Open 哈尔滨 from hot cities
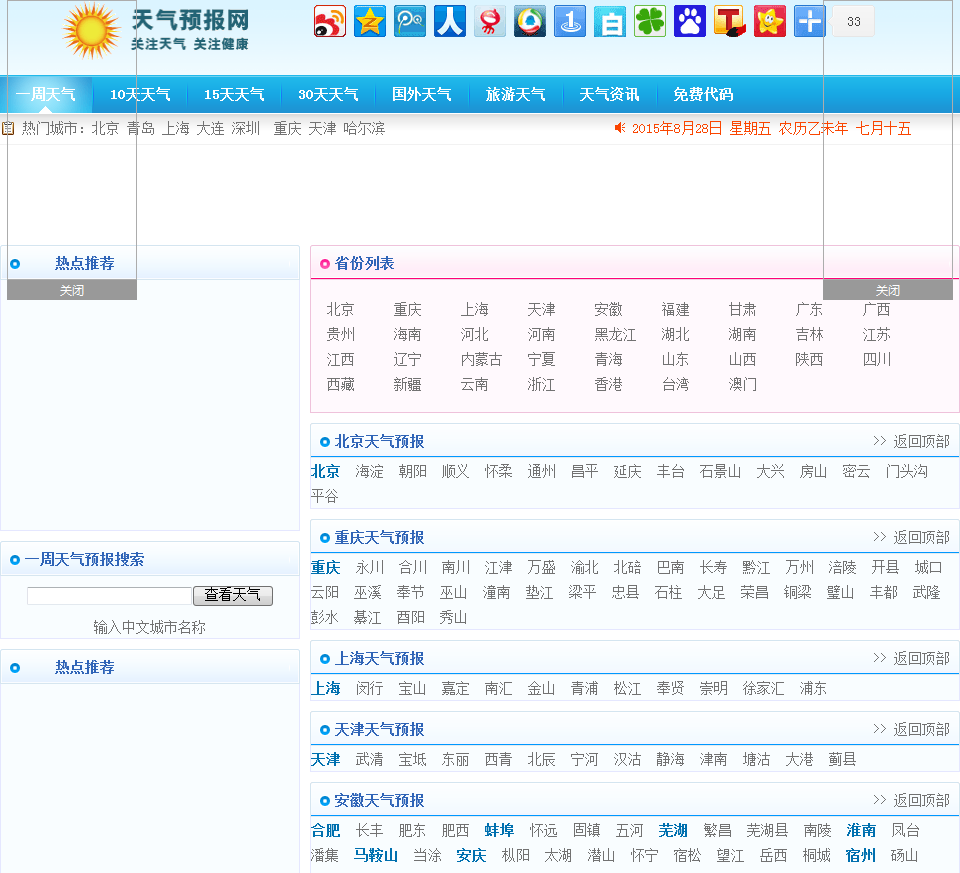Image resolution: width=960 pixels, height=873 pixels. [x=364, y=128]
